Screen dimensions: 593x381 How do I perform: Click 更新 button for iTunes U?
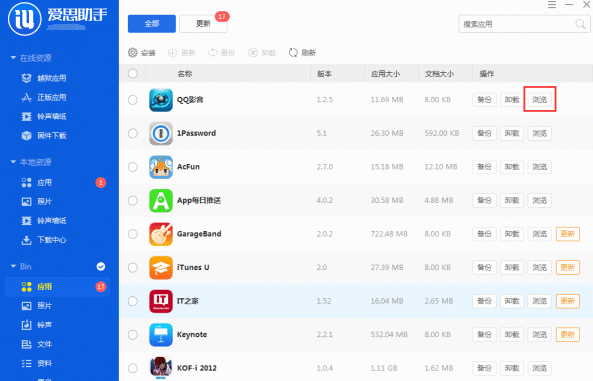[x=568, y=267]
